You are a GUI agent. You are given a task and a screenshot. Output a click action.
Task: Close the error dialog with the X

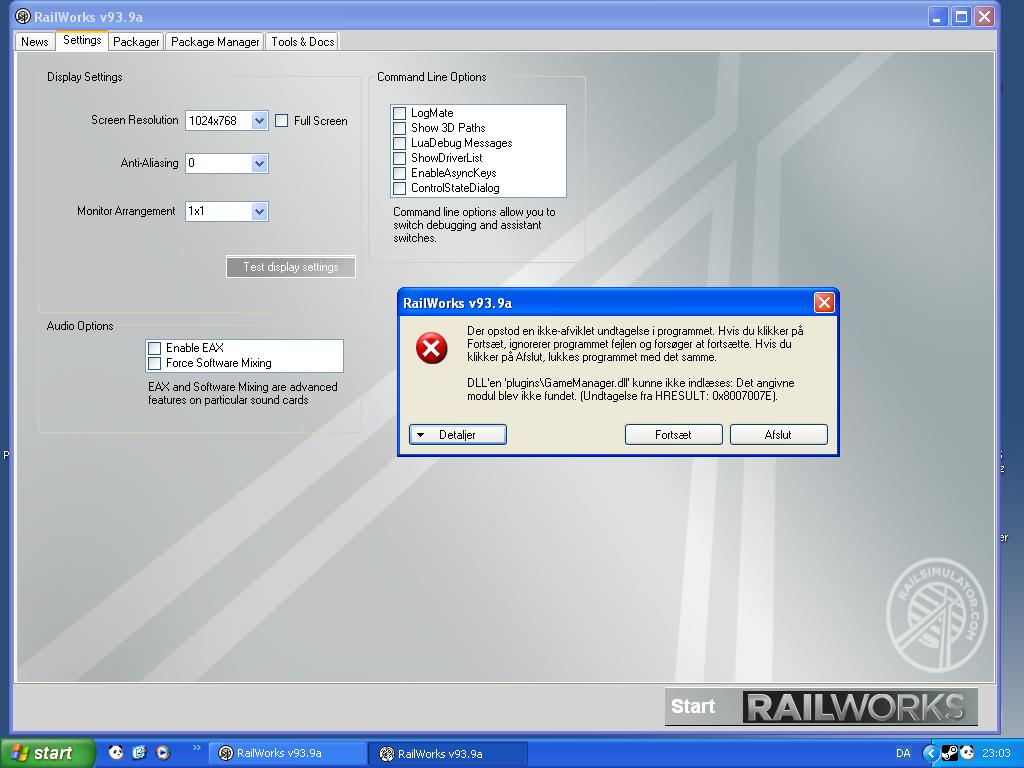pyautogui.click(x=824, y=302)
